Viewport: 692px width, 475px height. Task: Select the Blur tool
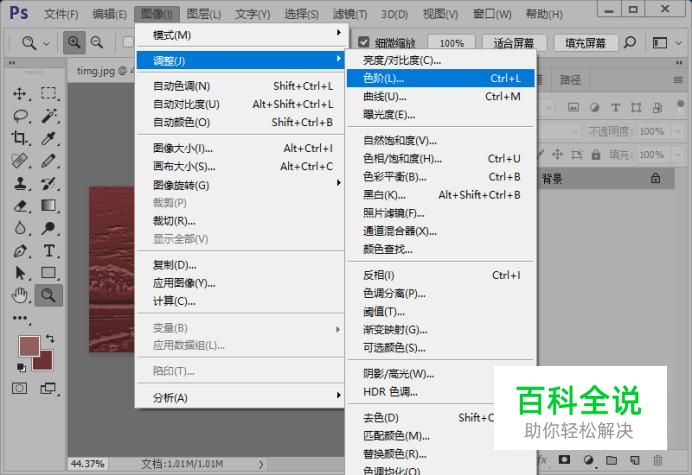[x=20, y=228]
